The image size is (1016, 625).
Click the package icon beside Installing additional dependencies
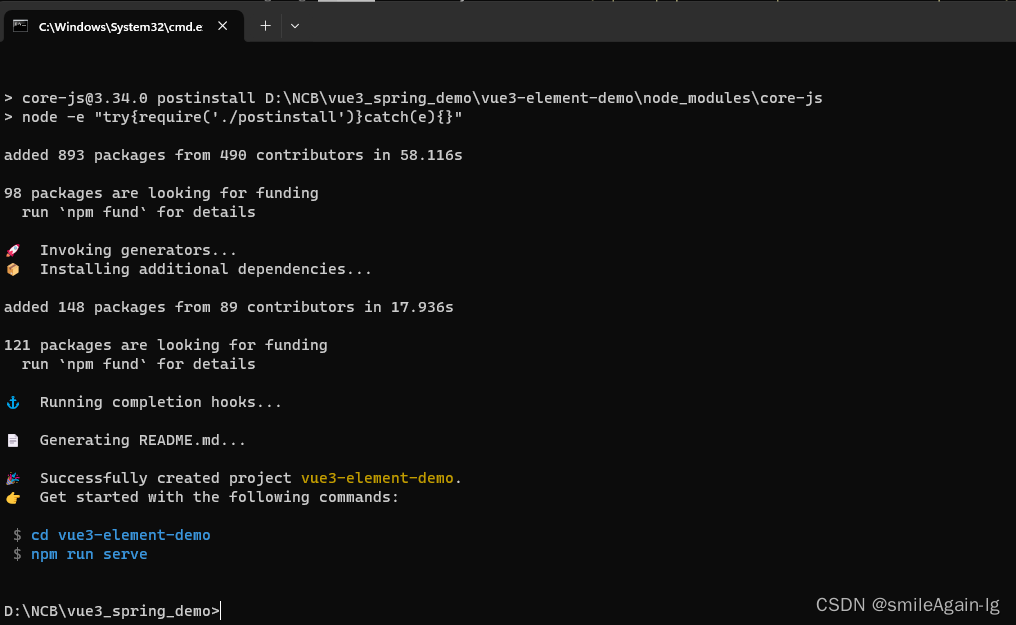12,269
